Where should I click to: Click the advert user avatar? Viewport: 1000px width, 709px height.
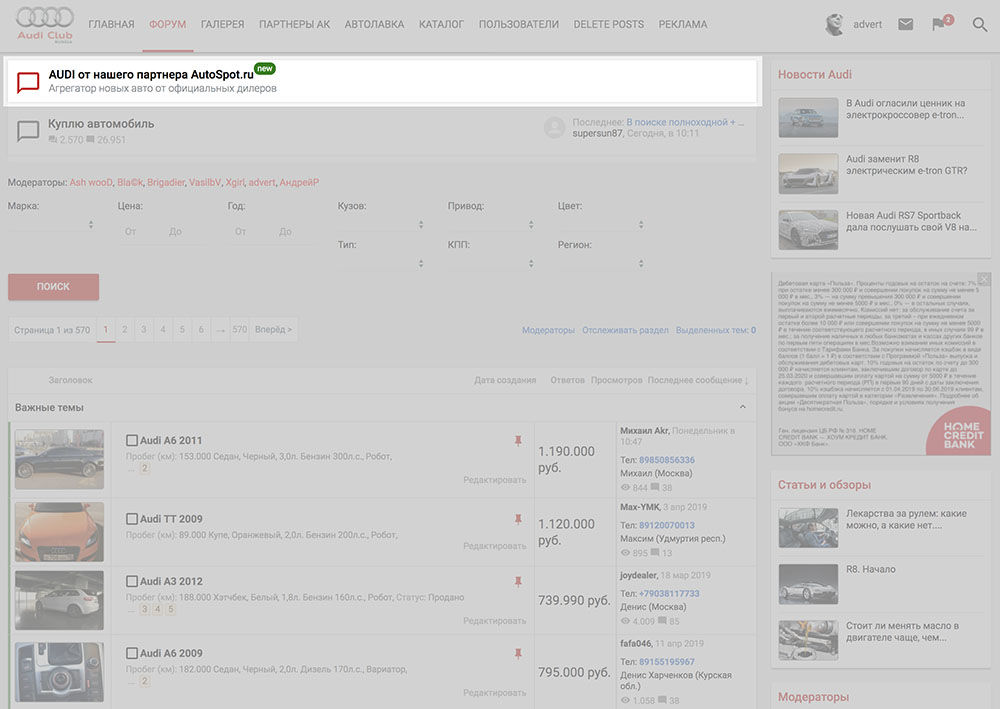(x=835, y=24)
